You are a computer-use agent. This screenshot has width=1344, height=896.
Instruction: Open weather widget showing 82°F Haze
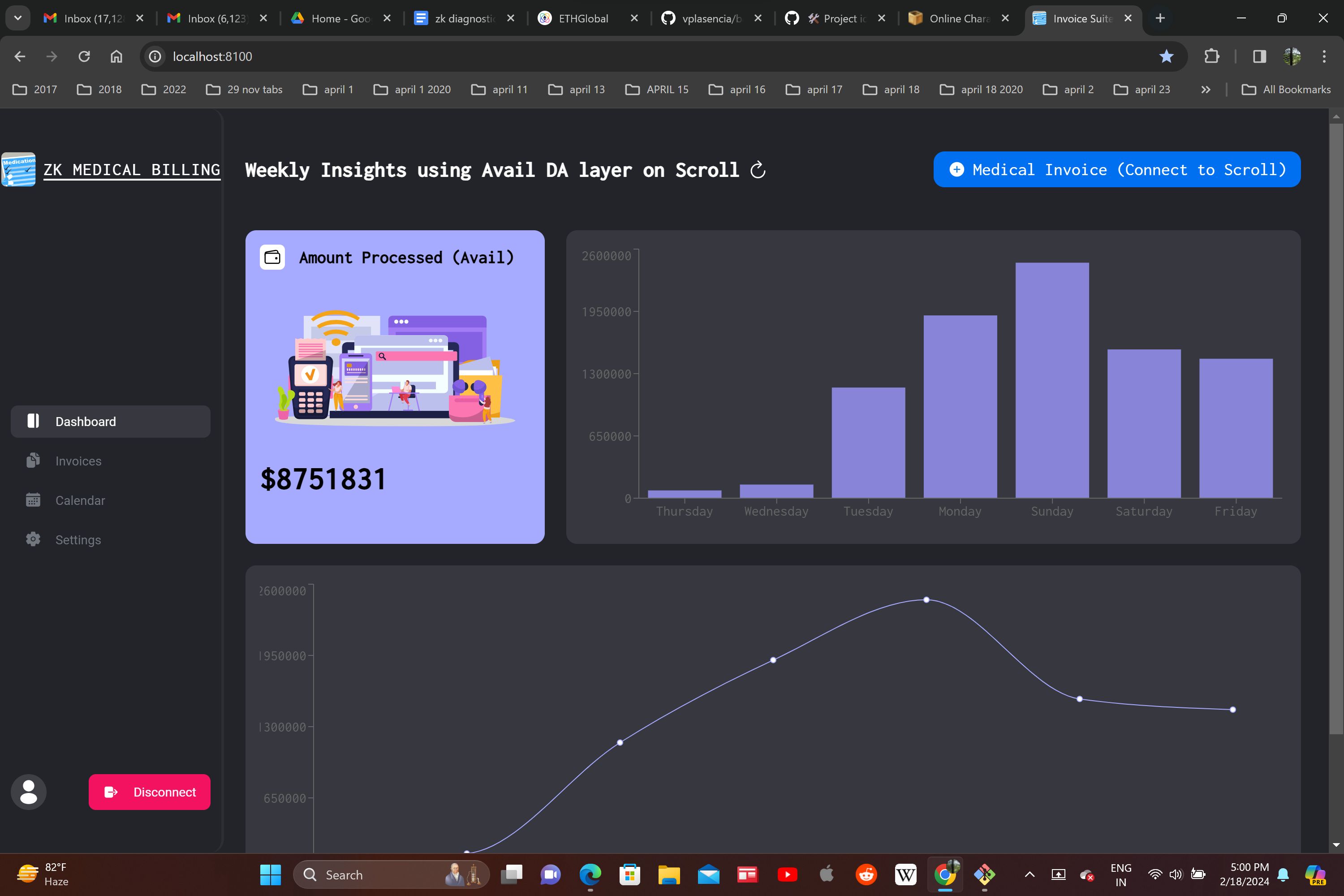(x=43, y=875)
